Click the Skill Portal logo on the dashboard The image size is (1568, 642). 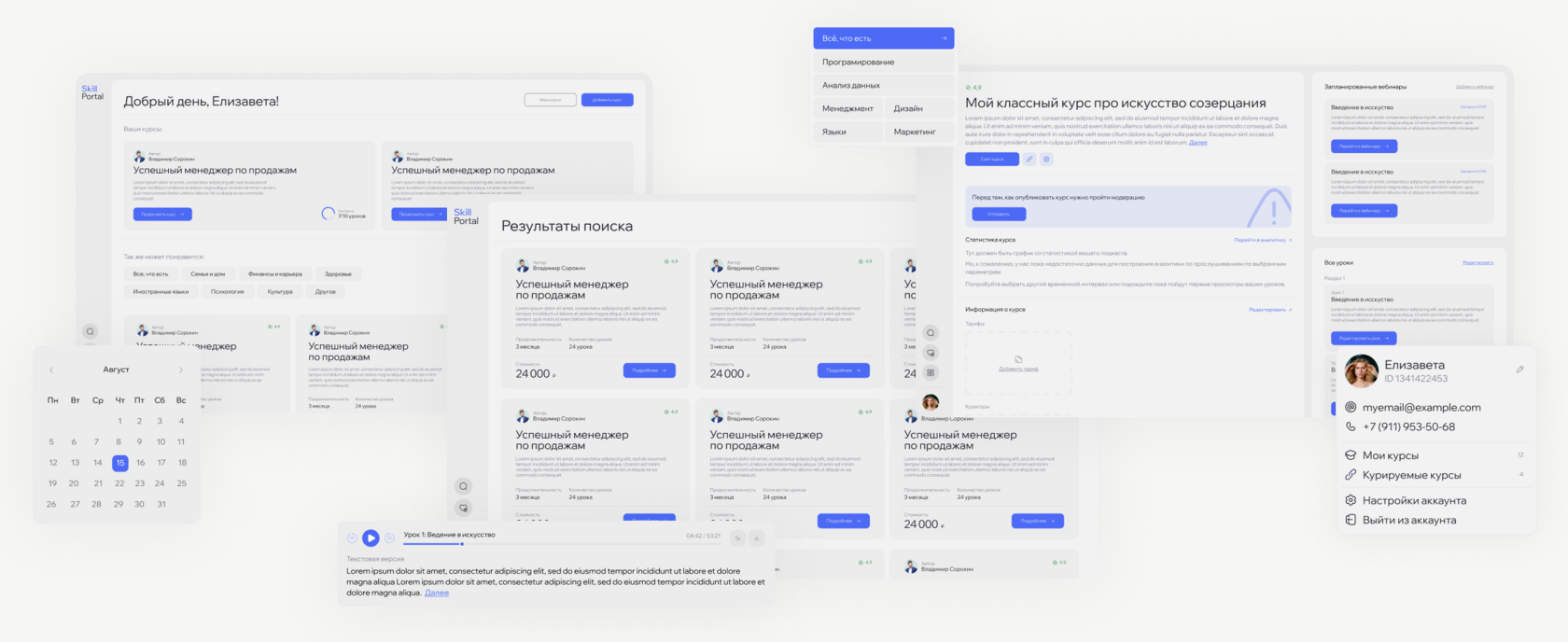pos(91,92)
